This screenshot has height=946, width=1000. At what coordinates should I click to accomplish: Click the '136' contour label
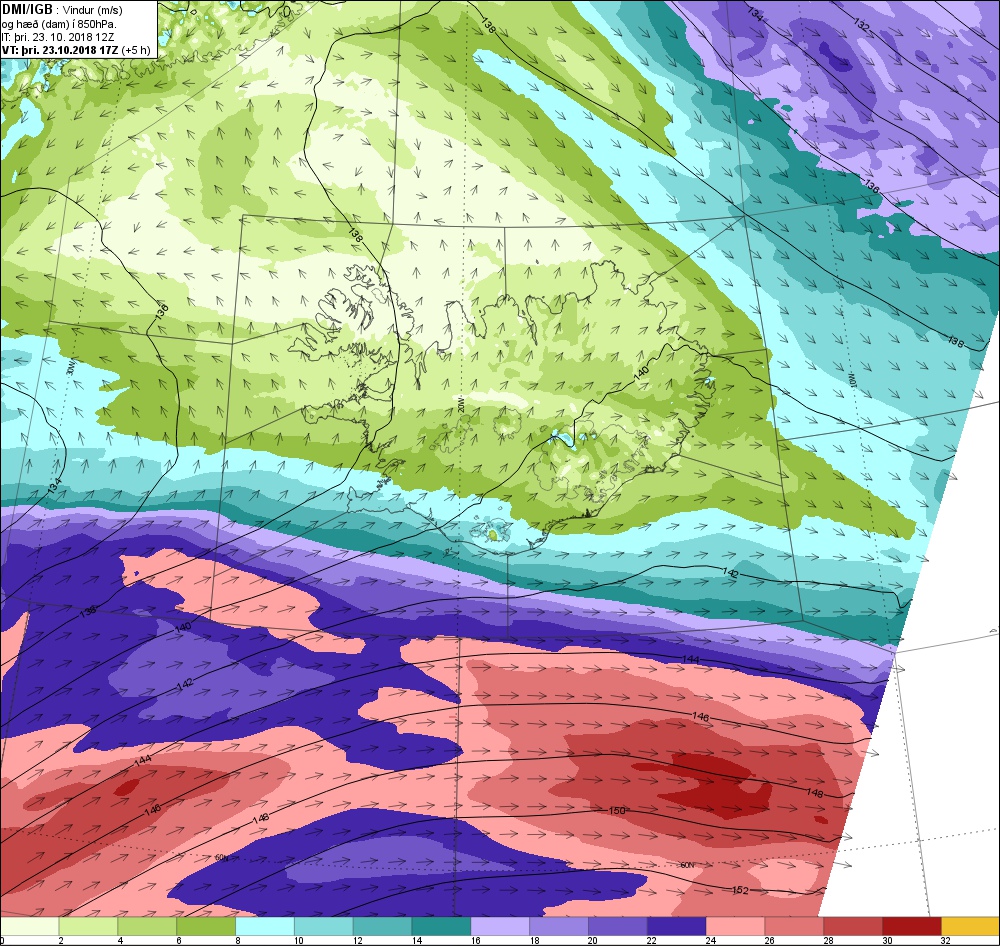pyautogui.click(x=871, y=186)
